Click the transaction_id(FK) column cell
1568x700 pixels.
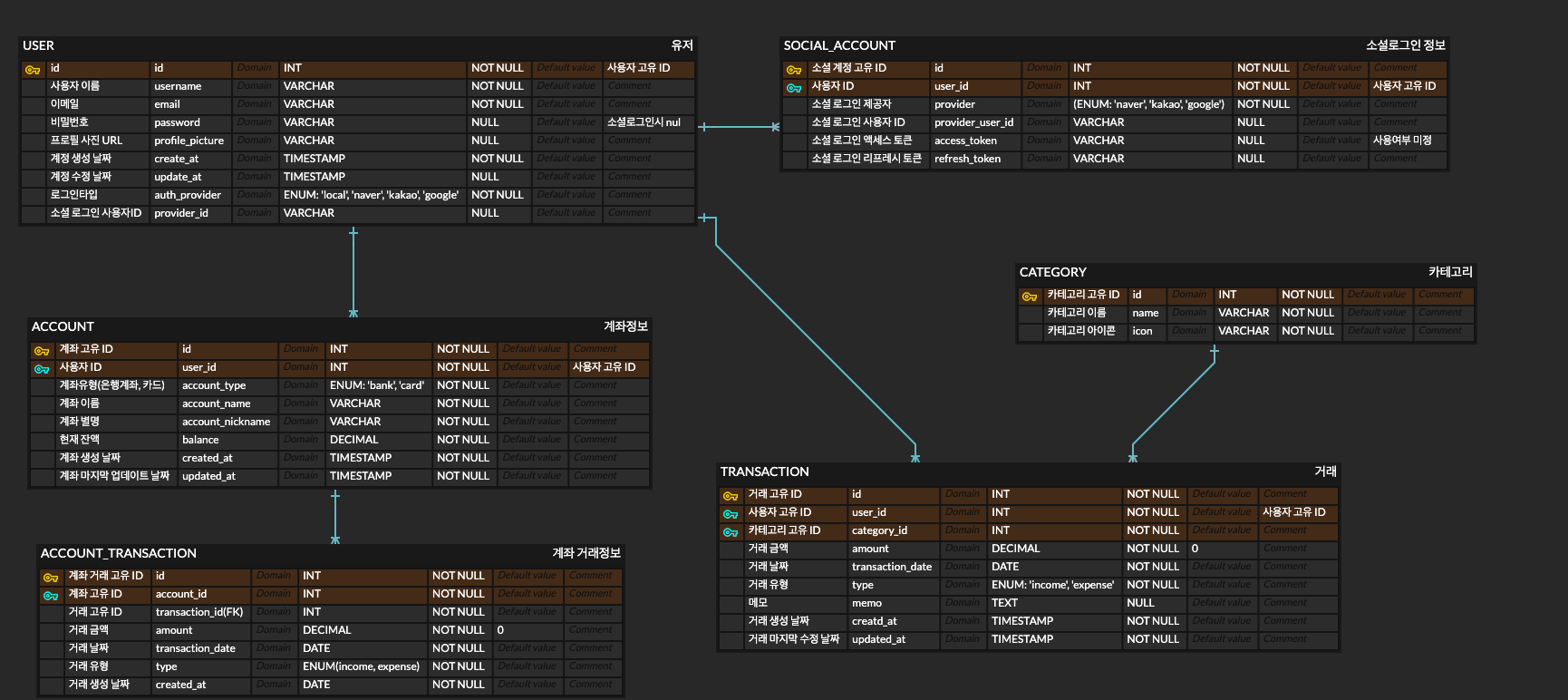pyautogui.click(x=201, y=612)
